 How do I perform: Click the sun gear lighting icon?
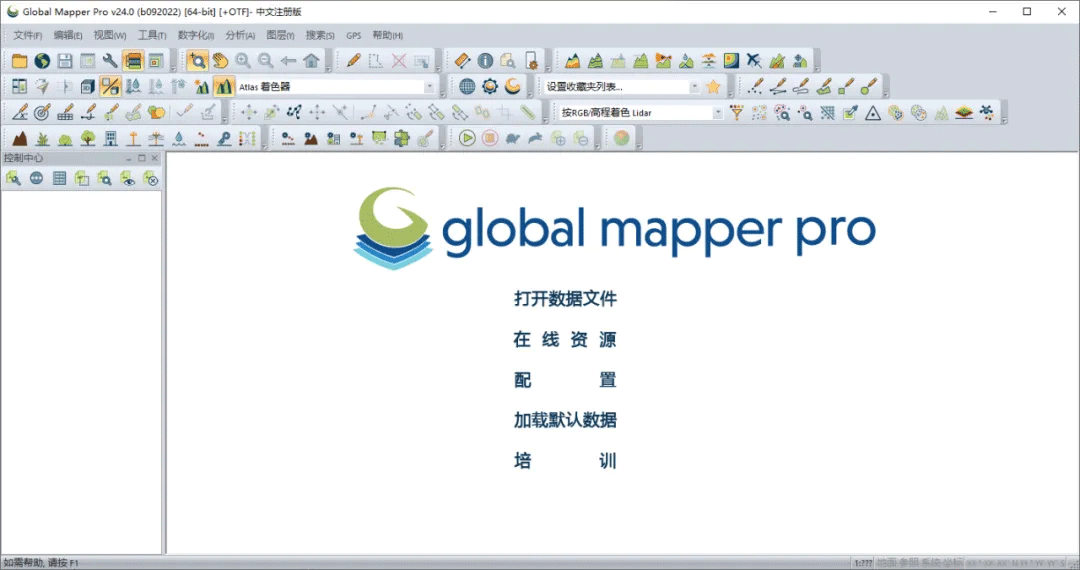(x=490, y=87)
